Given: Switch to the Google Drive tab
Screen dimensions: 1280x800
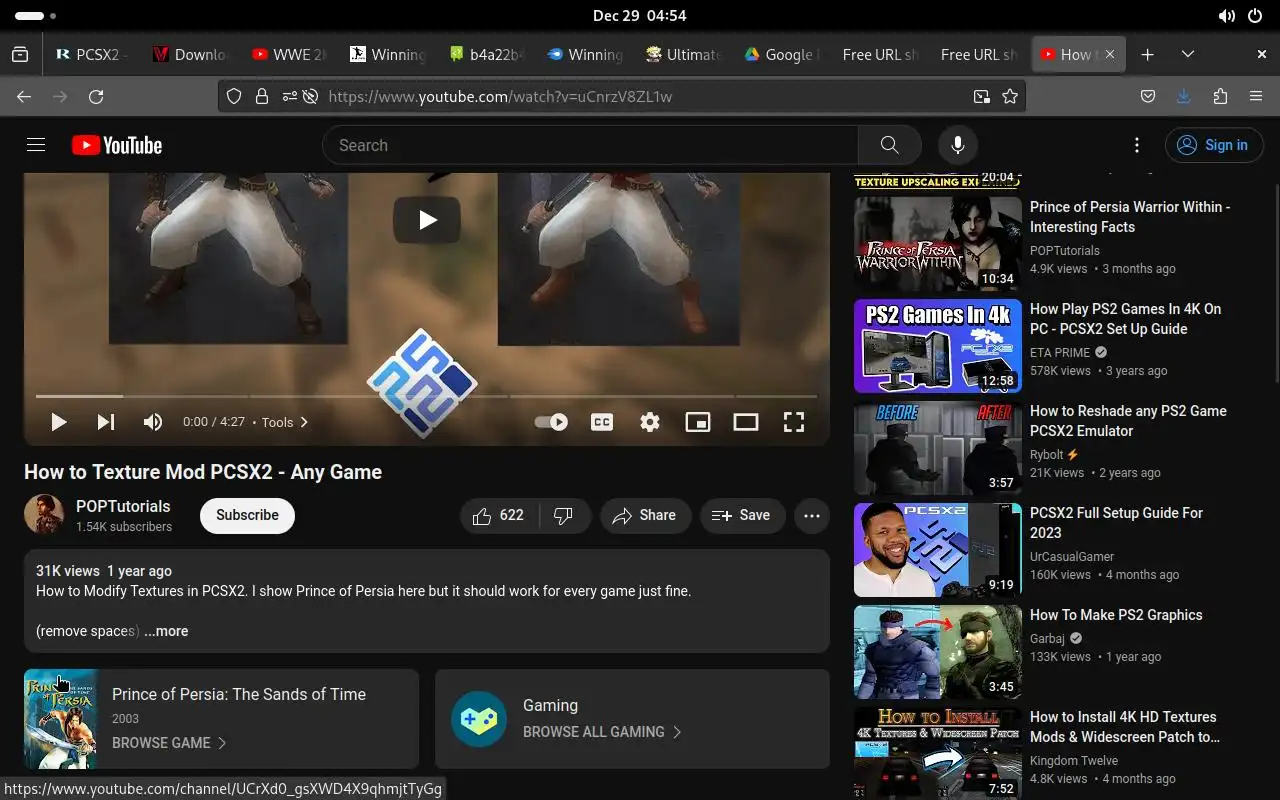Looking at the screenshot, I should pyautogui.click(x=781, y=55).
